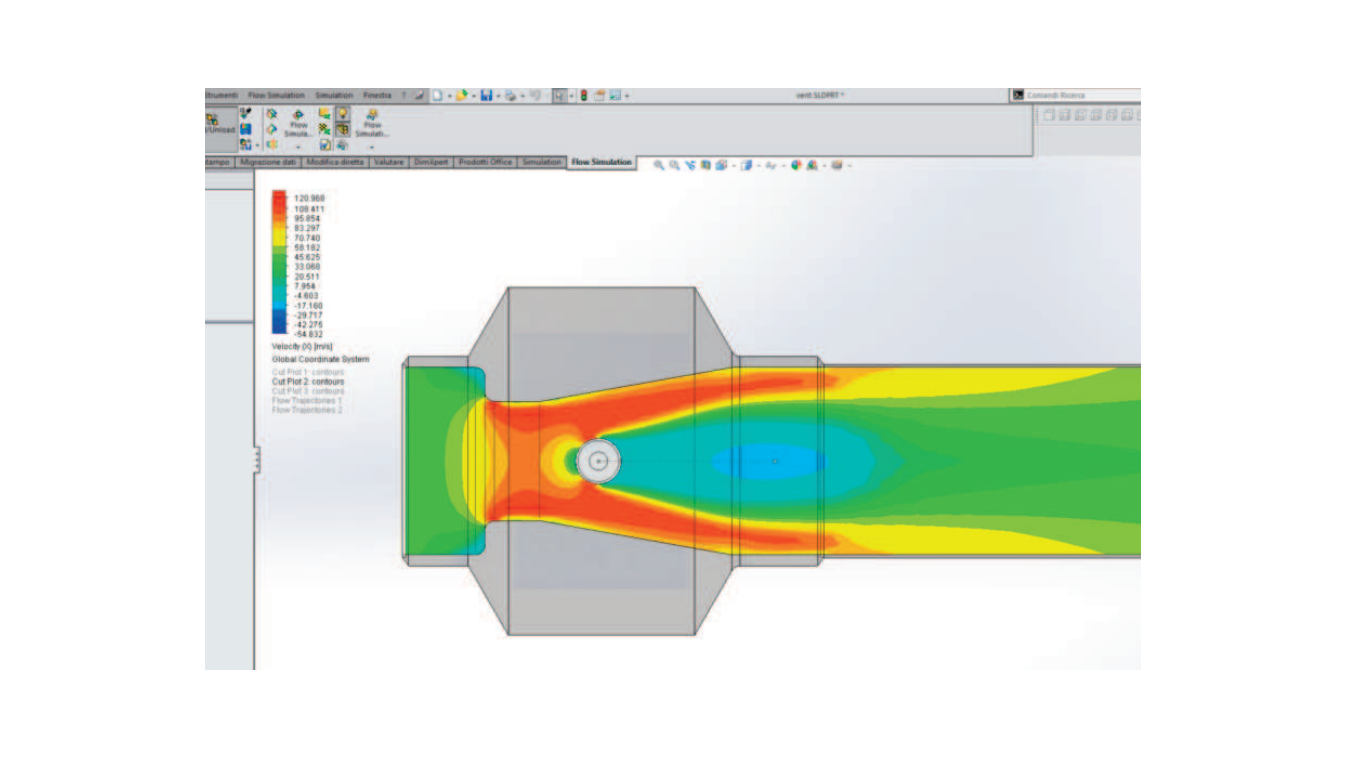This screenshot has height=757, width=1345.
Task: Click the Zoom to Fit magnifier icon
Action: coord(659,165)
